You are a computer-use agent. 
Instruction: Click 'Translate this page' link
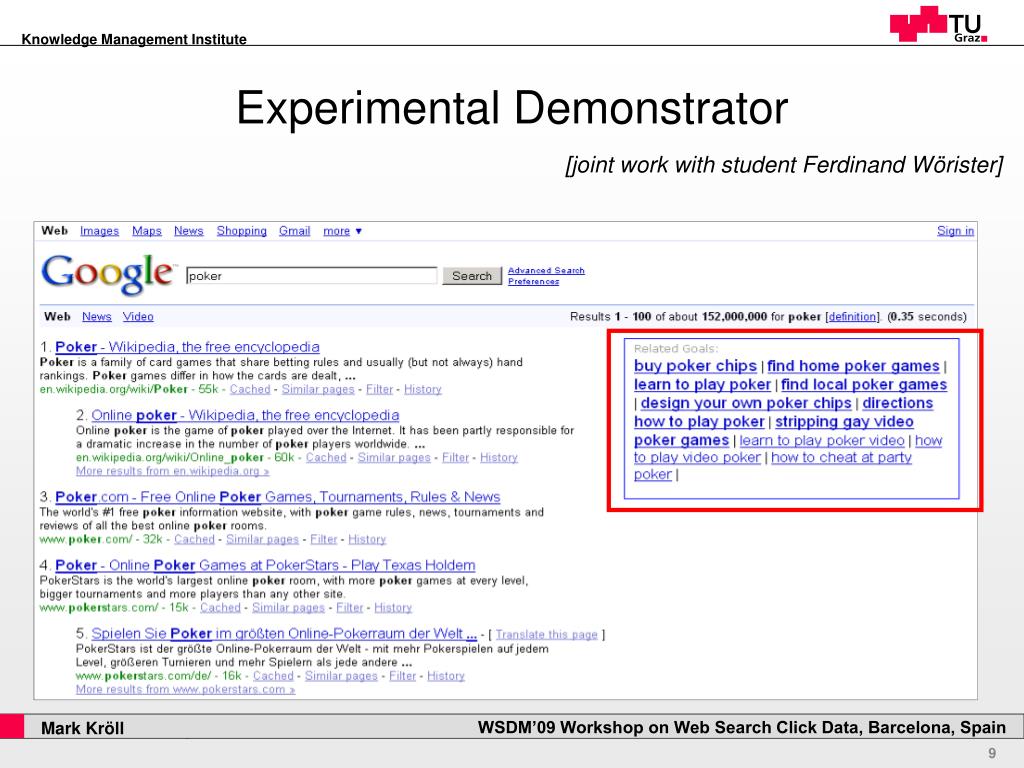547,635
